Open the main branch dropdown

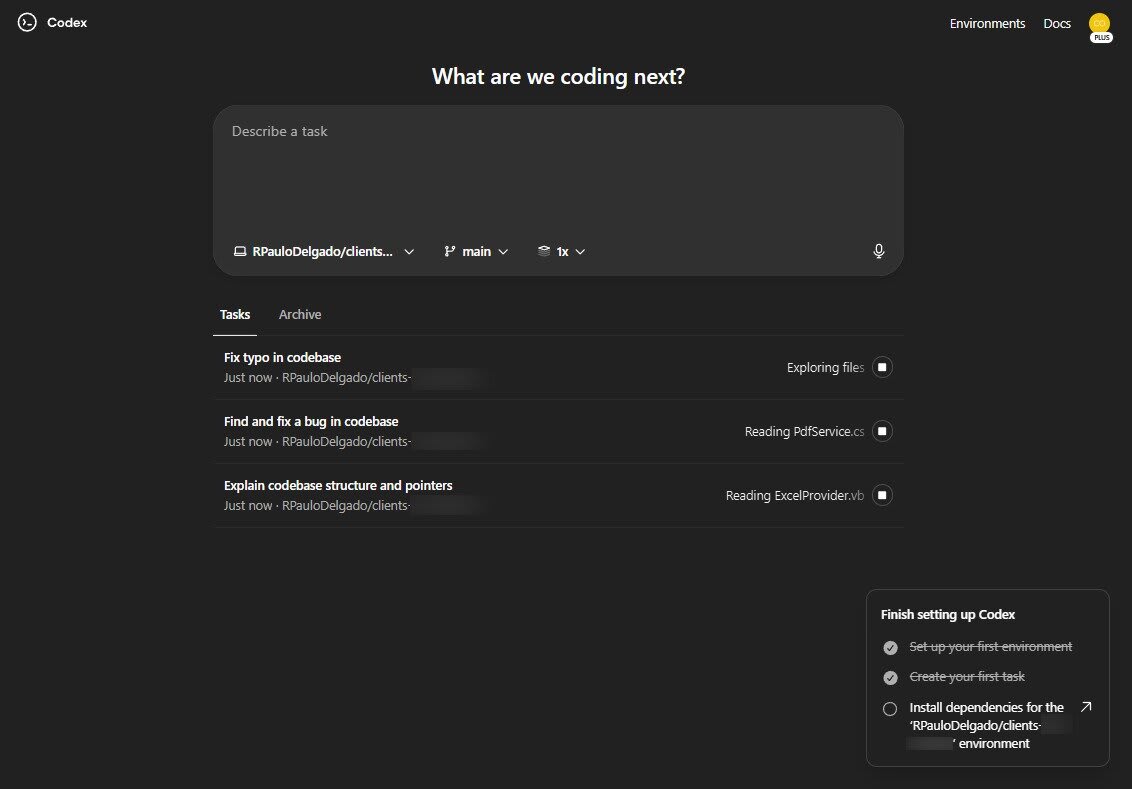[476, 251]
